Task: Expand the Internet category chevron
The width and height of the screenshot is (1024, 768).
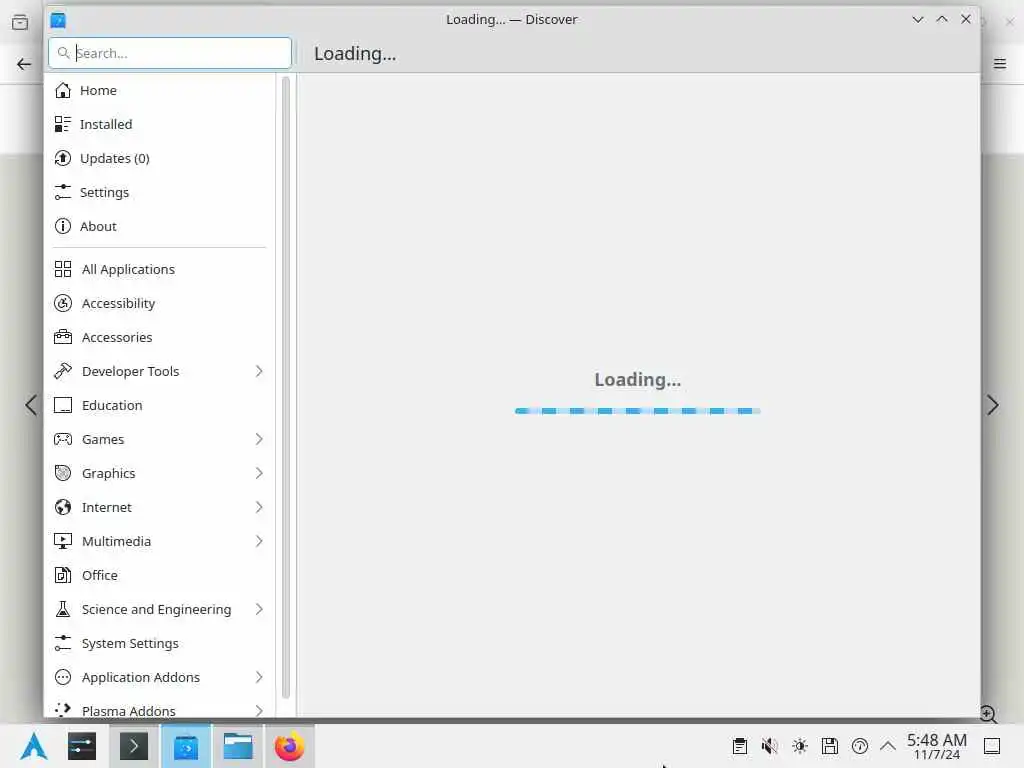Action: (x=259, y=507)
